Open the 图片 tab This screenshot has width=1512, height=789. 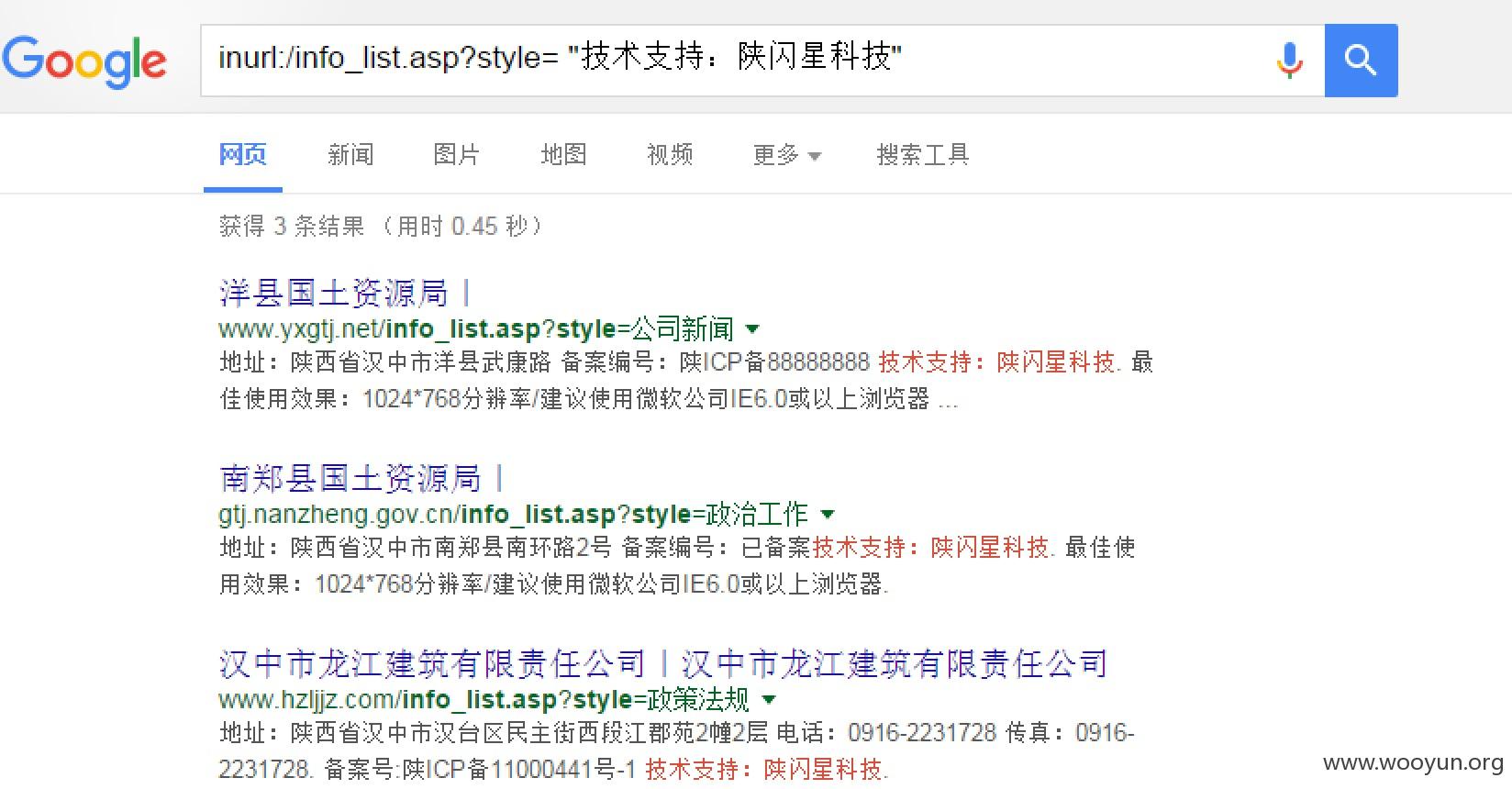[457, 154]
